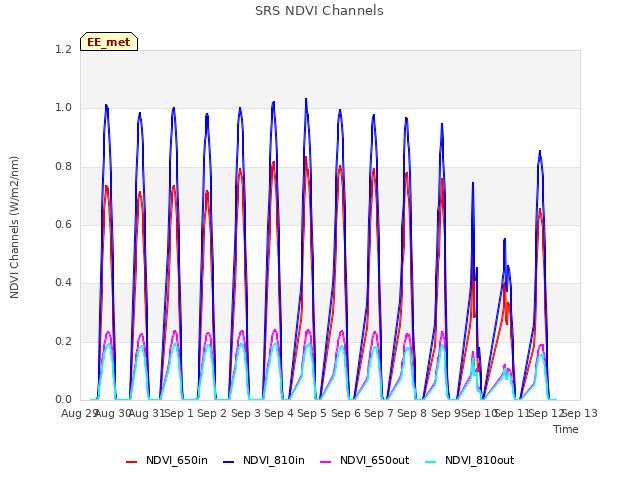
Task: Select the NDVI_810out legend entry
Action: click(x=469, y=460)
